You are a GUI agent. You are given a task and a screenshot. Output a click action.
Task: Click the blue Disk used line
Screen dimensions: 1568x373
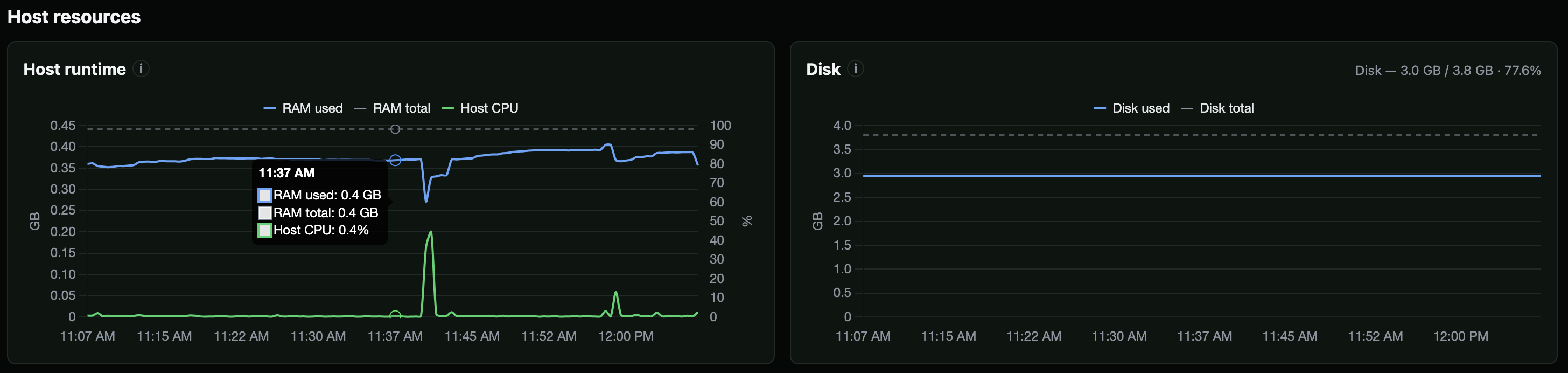point(1201,176)
